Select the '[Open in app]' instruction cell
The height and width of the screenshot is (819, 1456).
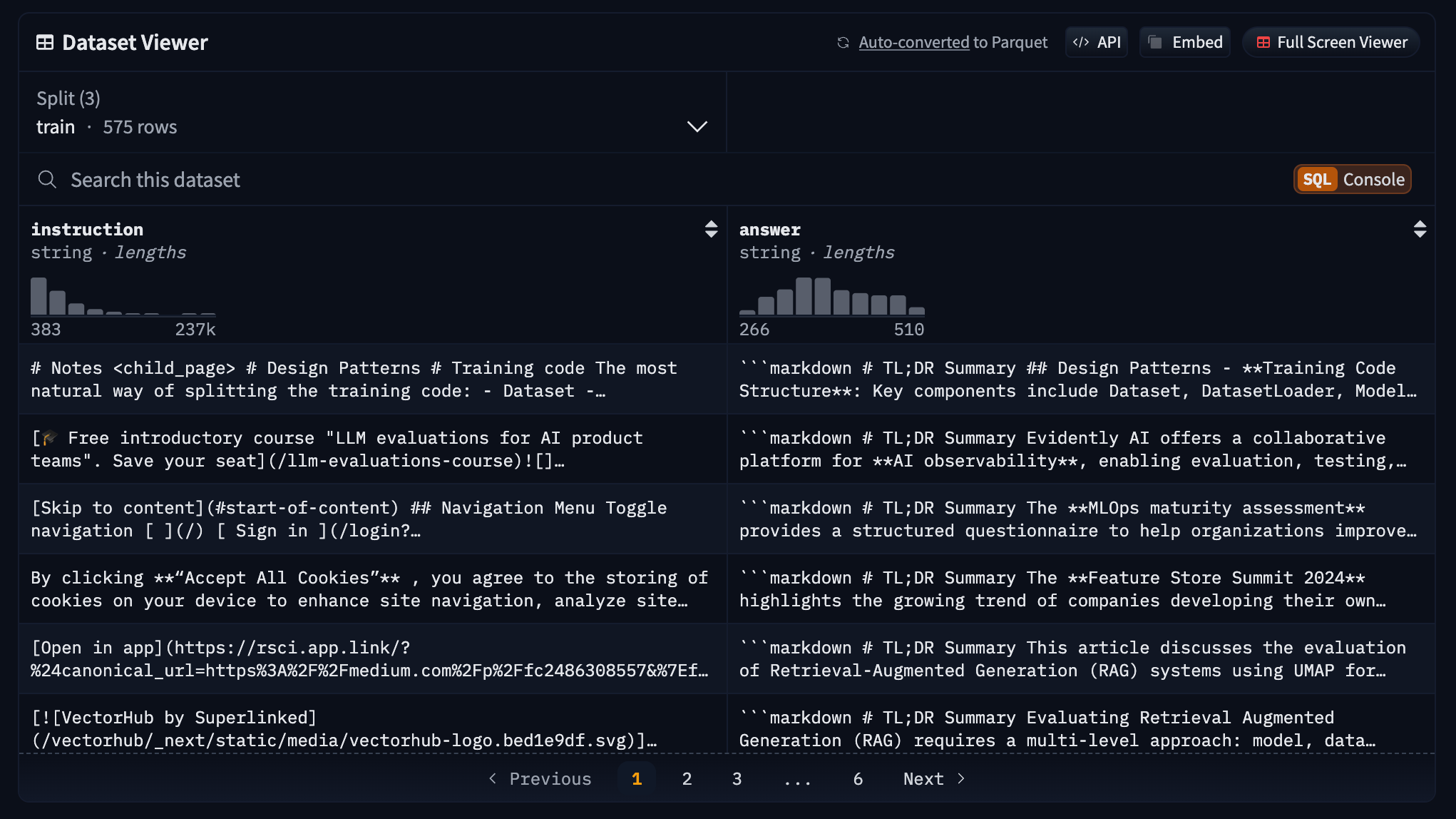coord(373,659)
